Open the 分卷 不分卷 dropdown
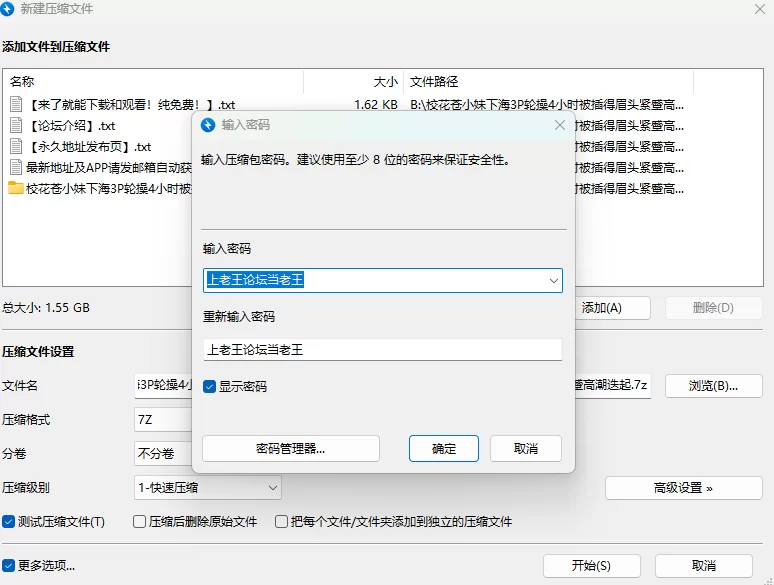Image resolution: width=774 pixels, height=585 pixels. 163,454
